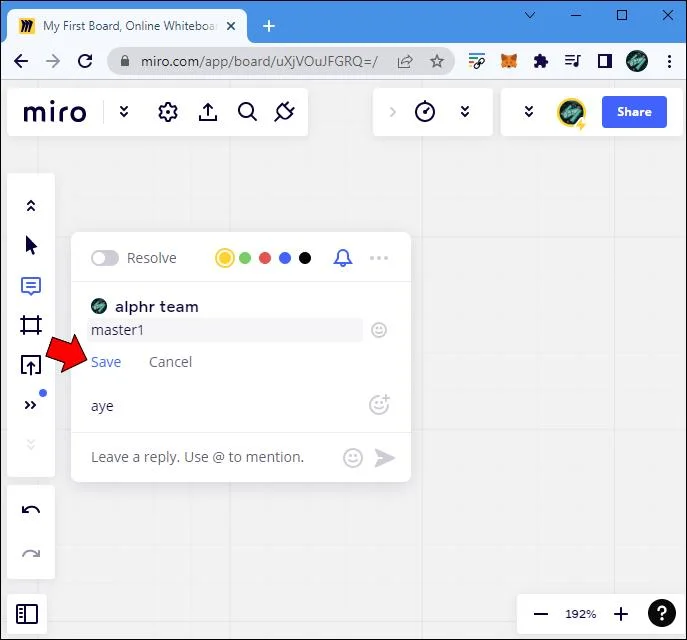The width and height of the screenshot is (687, 640).
Task: Open Chrome extensions puzzle icon
Action: [541, 61]
